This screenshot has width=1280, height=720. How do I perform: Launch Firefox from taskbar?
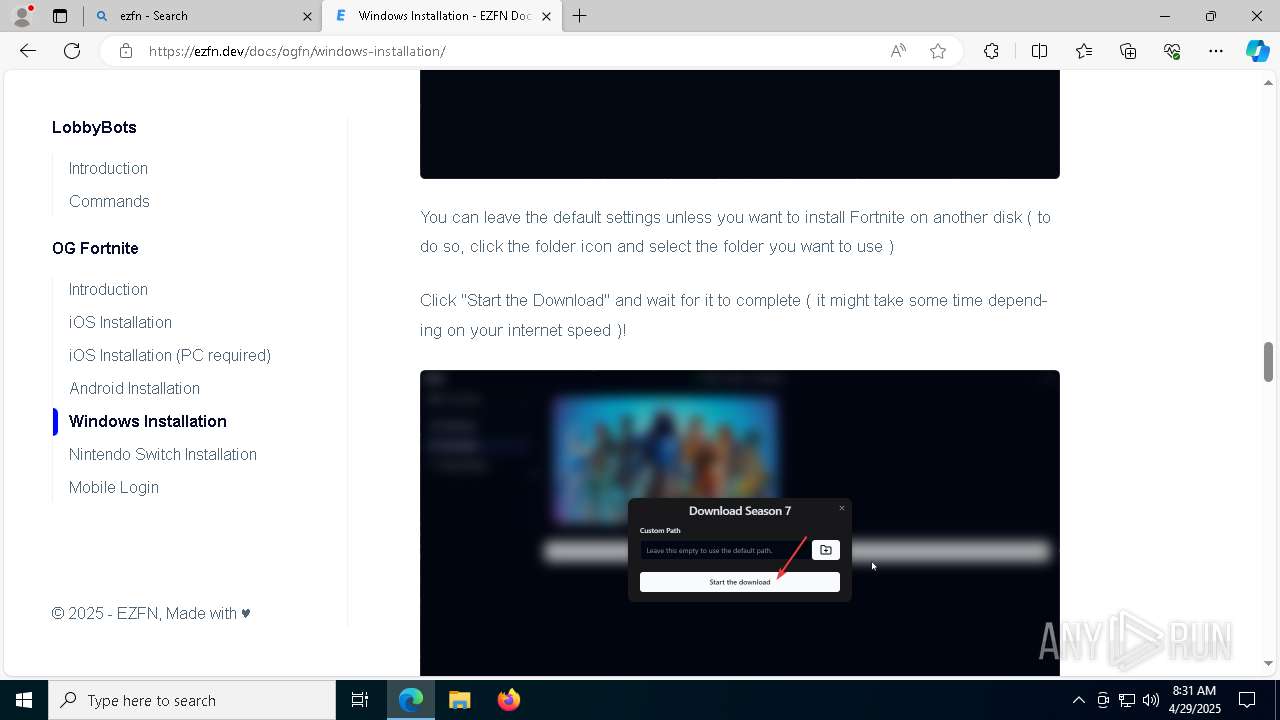coord(509,700)
